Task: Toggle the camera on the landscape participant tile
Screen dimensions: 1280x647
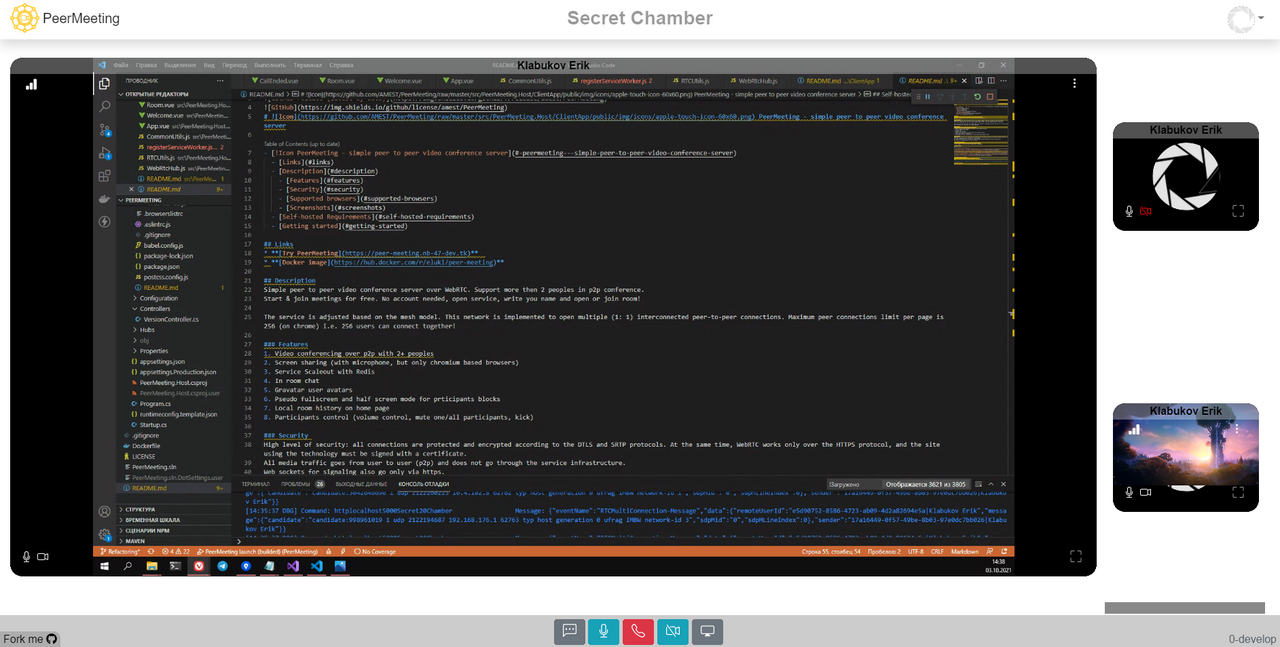Action: point(1145,492)
